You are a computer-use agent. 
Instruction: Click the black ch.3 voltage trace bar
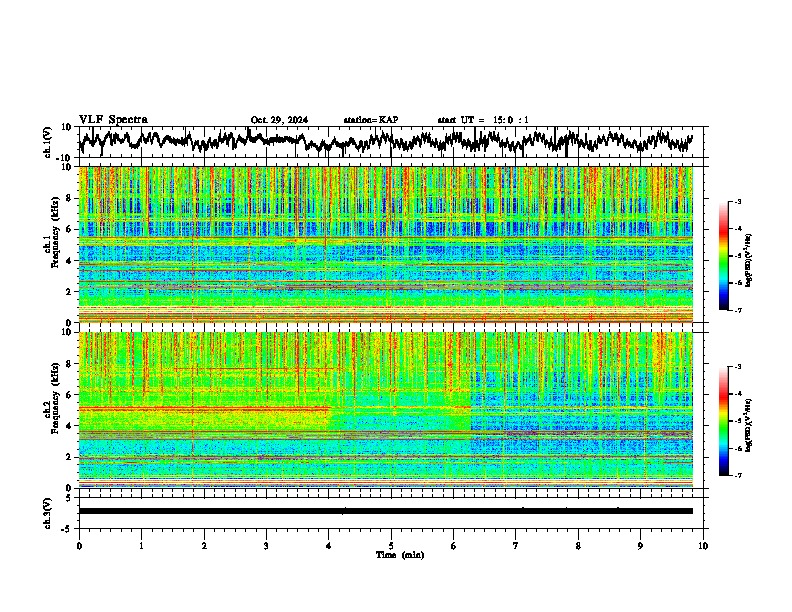point(386,511)
